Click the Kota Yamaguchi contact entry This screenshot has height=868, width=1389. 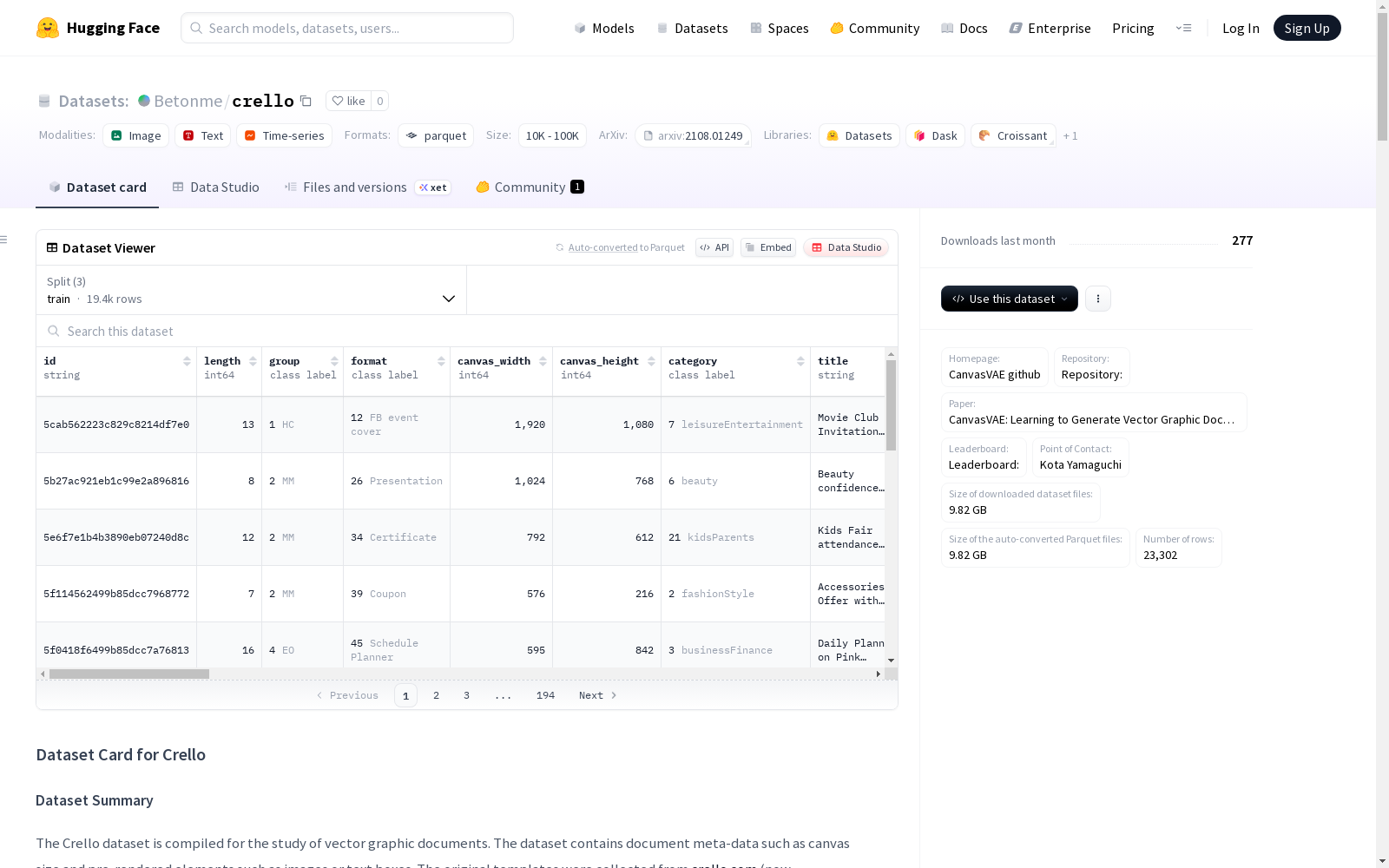pyautogui.click(x=1080, y=457)
